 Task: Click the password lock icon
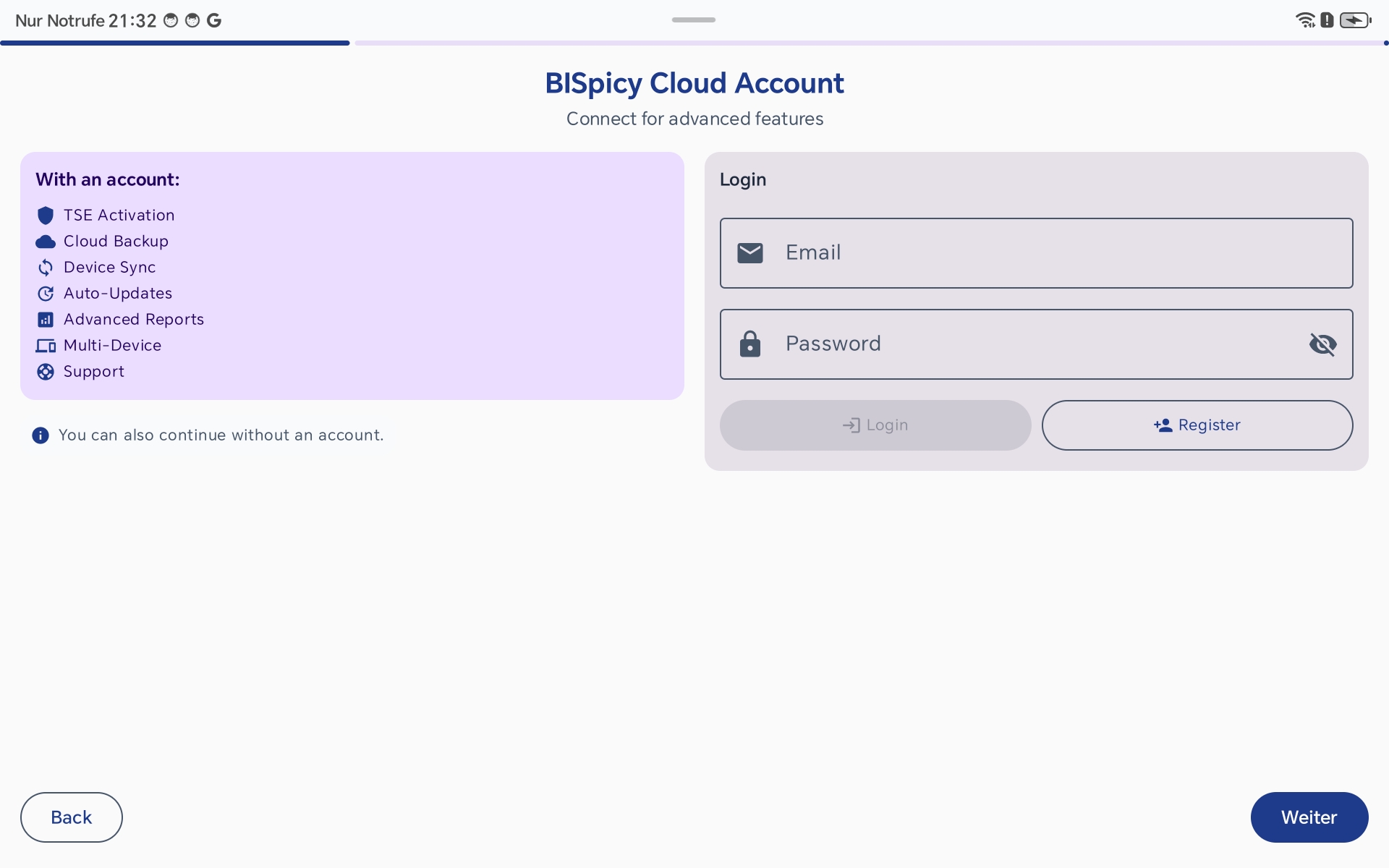[750, 344]
